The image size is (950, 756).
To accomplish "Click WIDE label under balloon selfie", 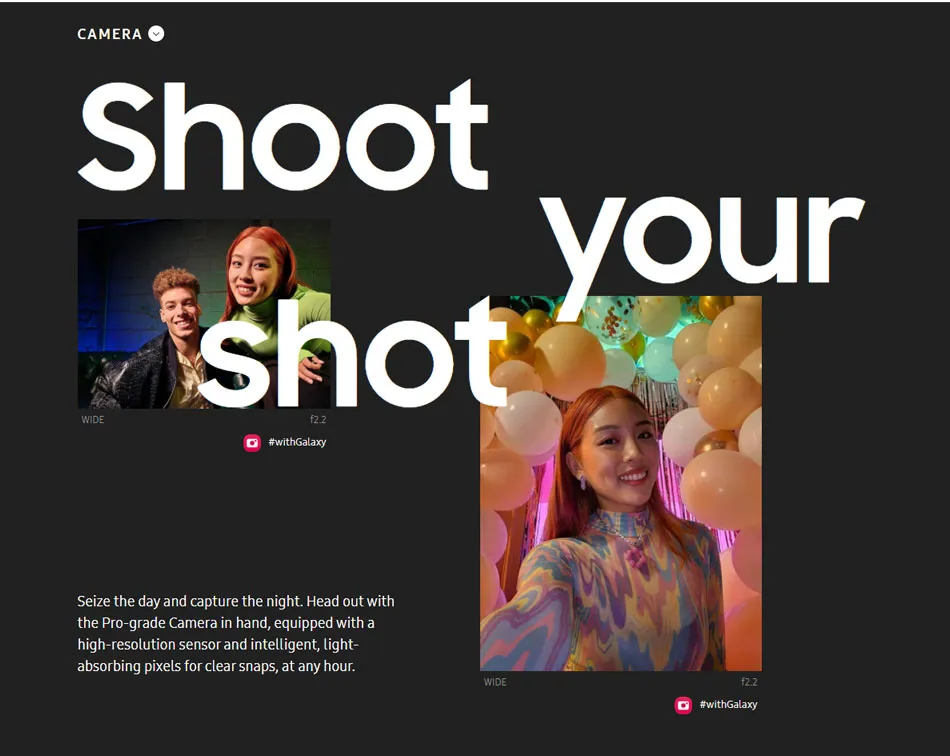I will click(495, 681).
